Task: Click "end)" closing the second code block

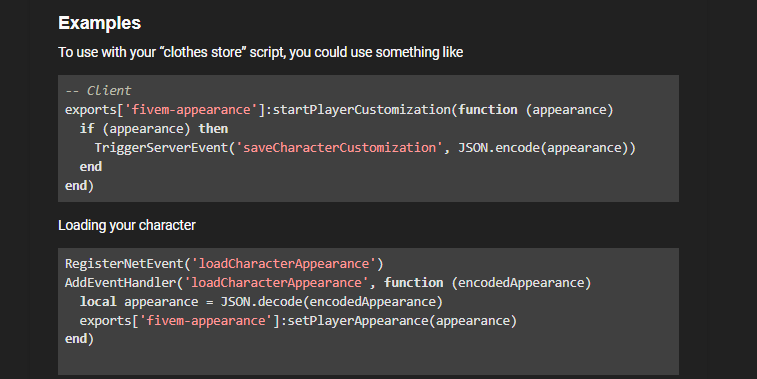Action: coord(80,339)
